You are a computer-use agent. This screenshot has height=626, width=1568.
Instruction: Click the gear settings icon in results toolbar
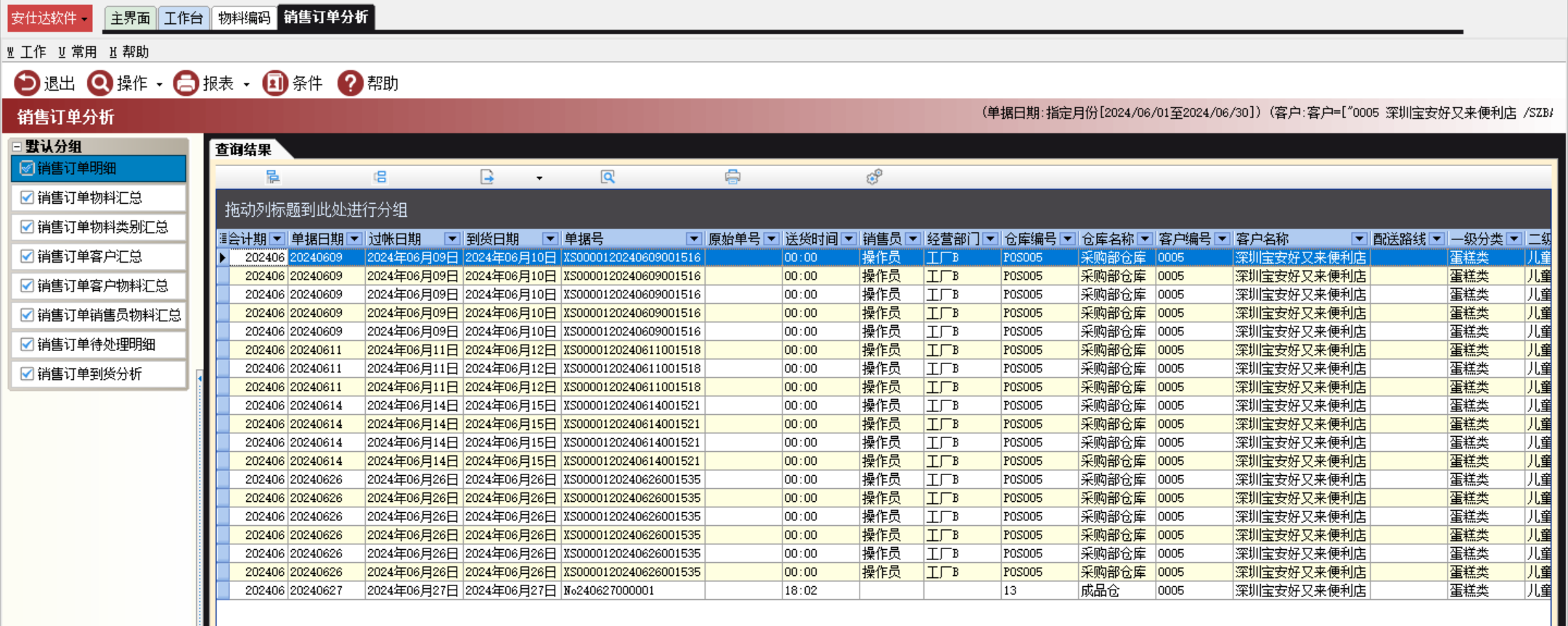click(x=874, y=177)
